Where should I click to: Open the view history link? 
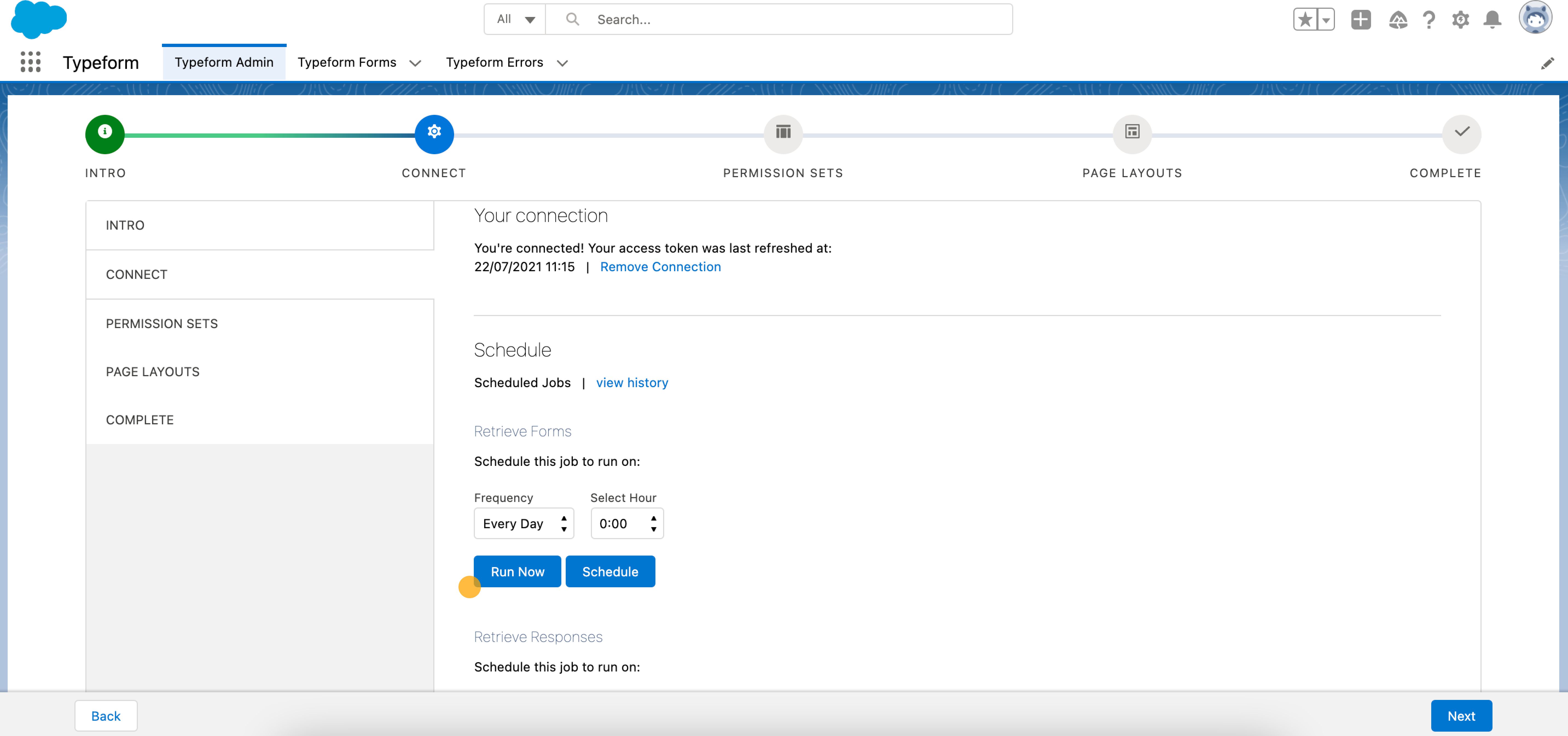[x=632, y=382]
